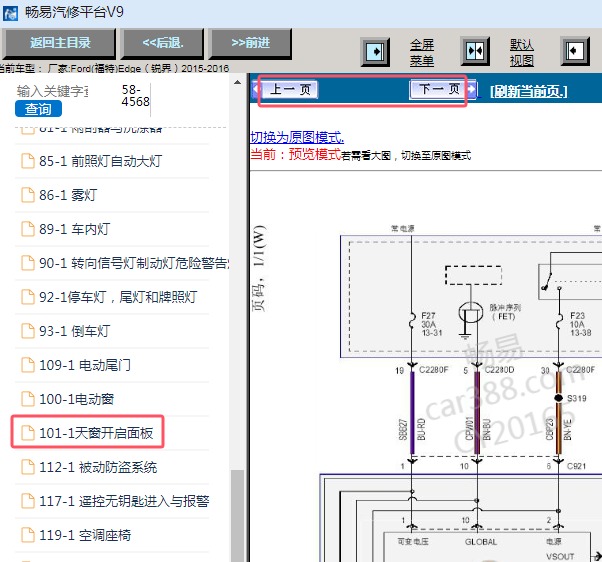The height and width of the screenshot is (562, 602).
Task: Click the right-arrow panel icon in toolbar
Action: coord(375,51)
